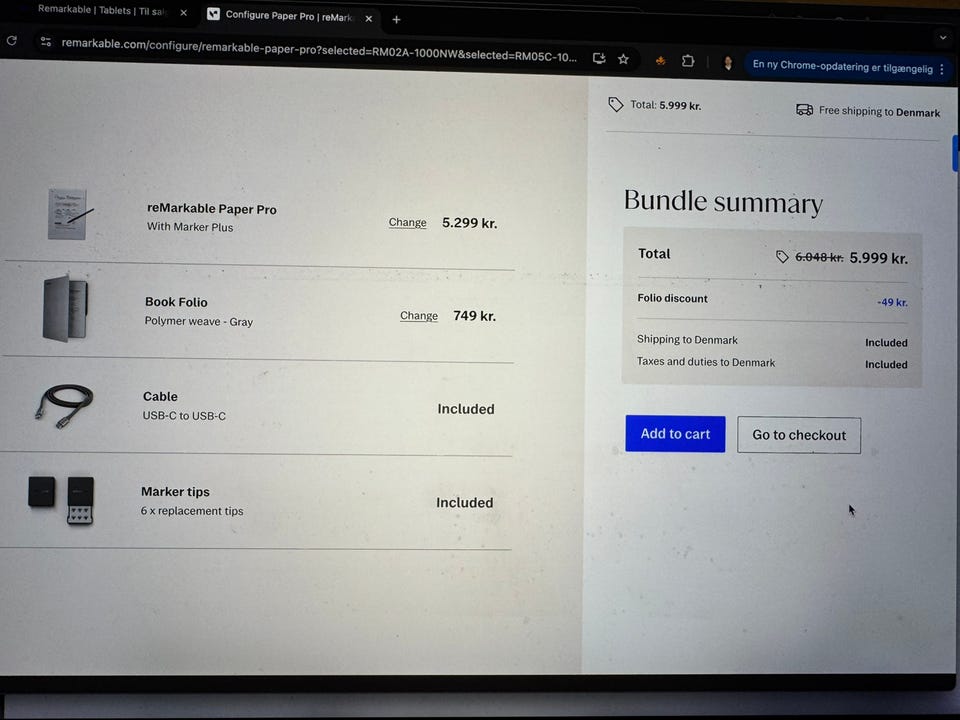The height and width of the screenshot is (720, 960).
Task: Open a new tab with the plus button
Action: pyautogui.click(x=396, y=20)
